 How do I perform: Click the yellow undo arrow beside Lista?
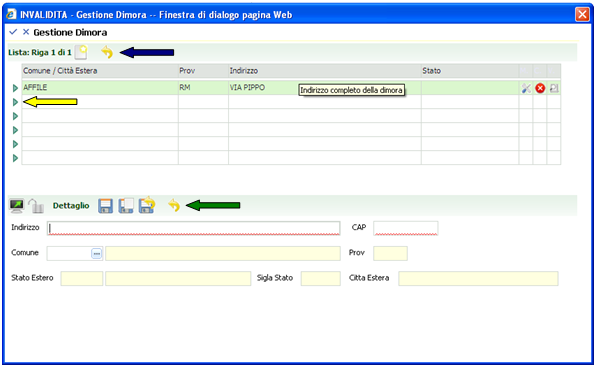pos(107,52)
